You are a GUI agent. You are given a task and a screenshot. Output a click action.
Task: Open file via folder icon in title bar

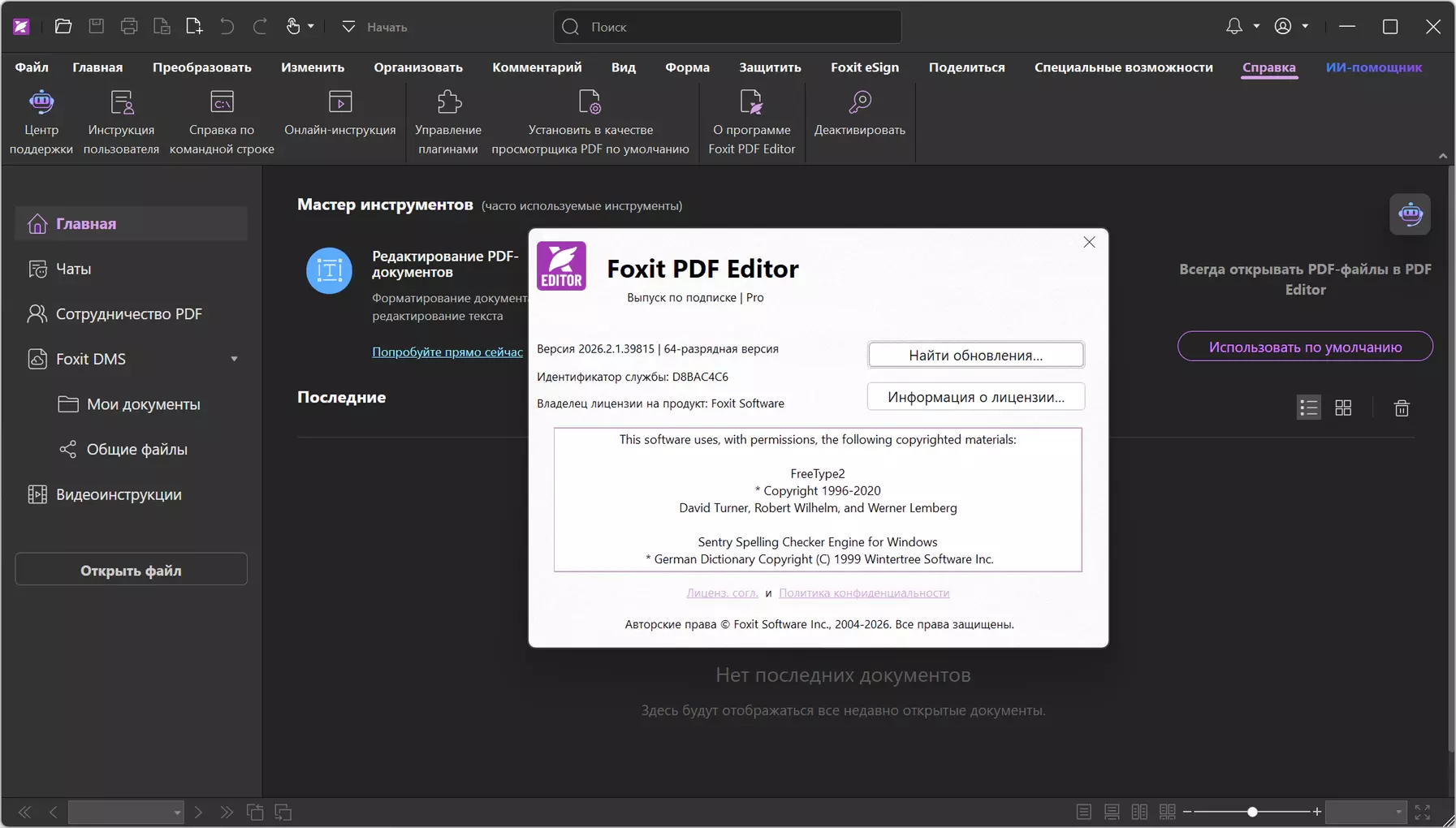coord(63,27)
